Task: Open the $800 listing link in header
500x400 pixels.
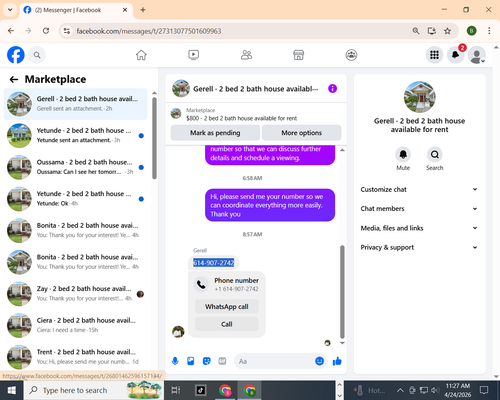Action: pos(241,118)
